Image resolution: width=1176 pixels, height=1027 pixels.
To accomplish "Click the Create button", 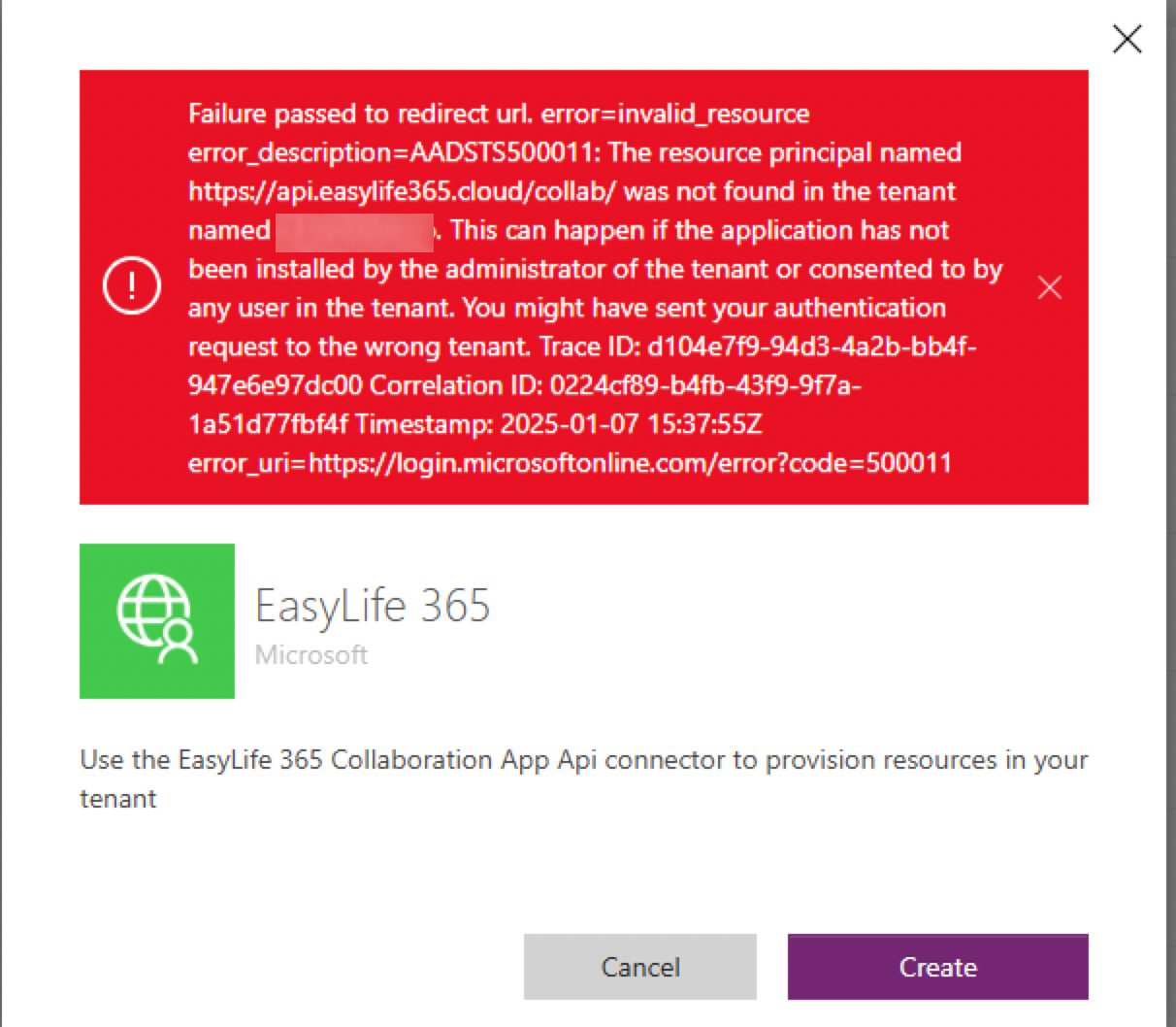I will 935,966.
